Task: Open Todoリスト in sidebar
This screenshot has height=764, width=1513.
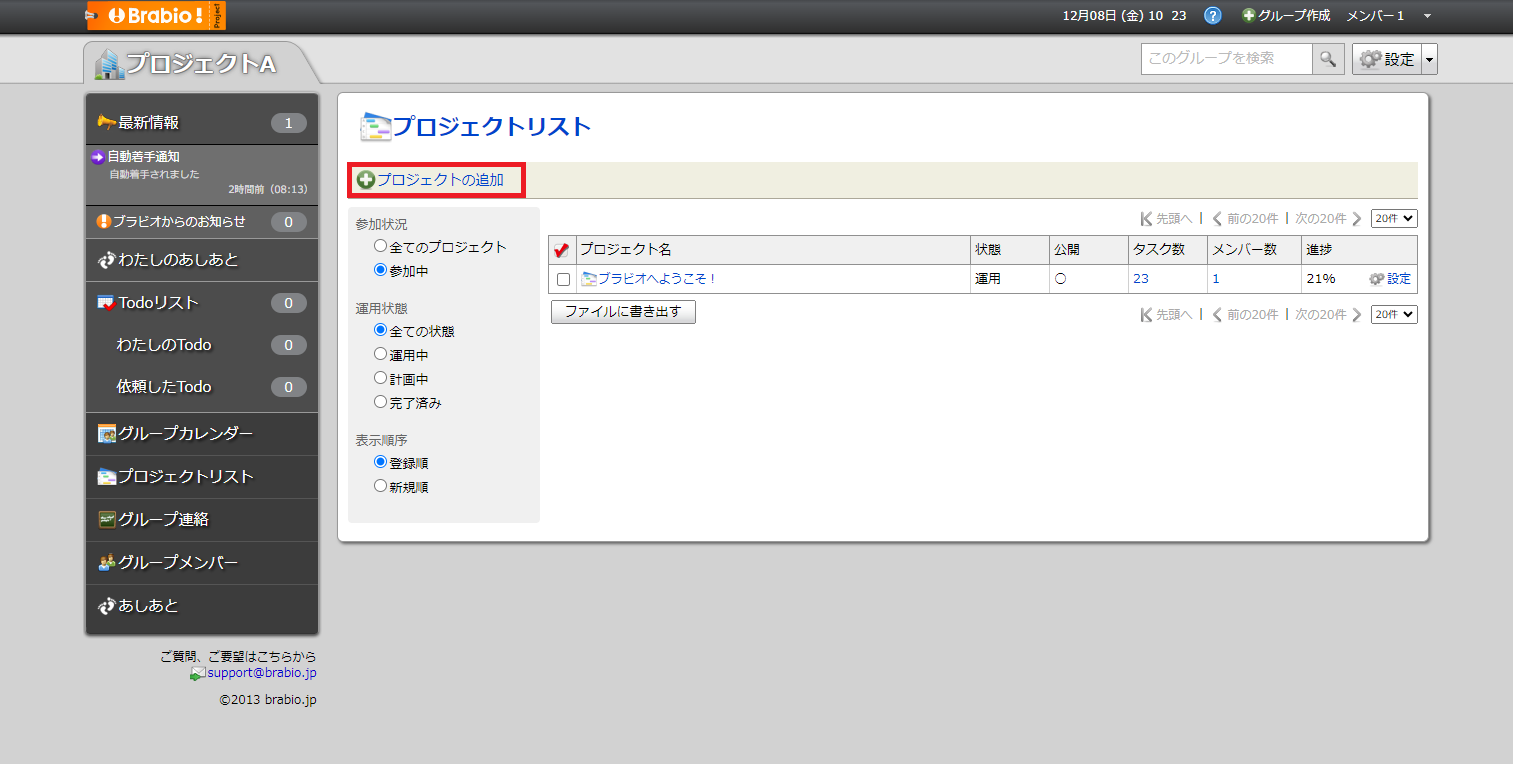Action: (158, 303)
